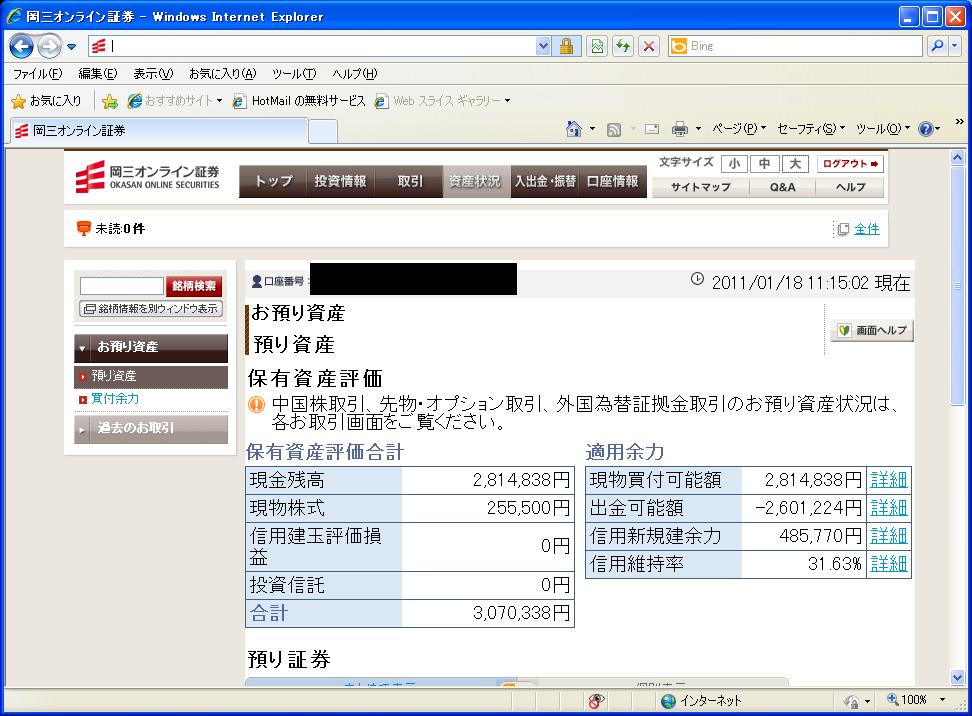Image resolution: width=972 pixels, height=716 pixels.
Task: Set text size to 大 (large)
Action: (795, 164)
